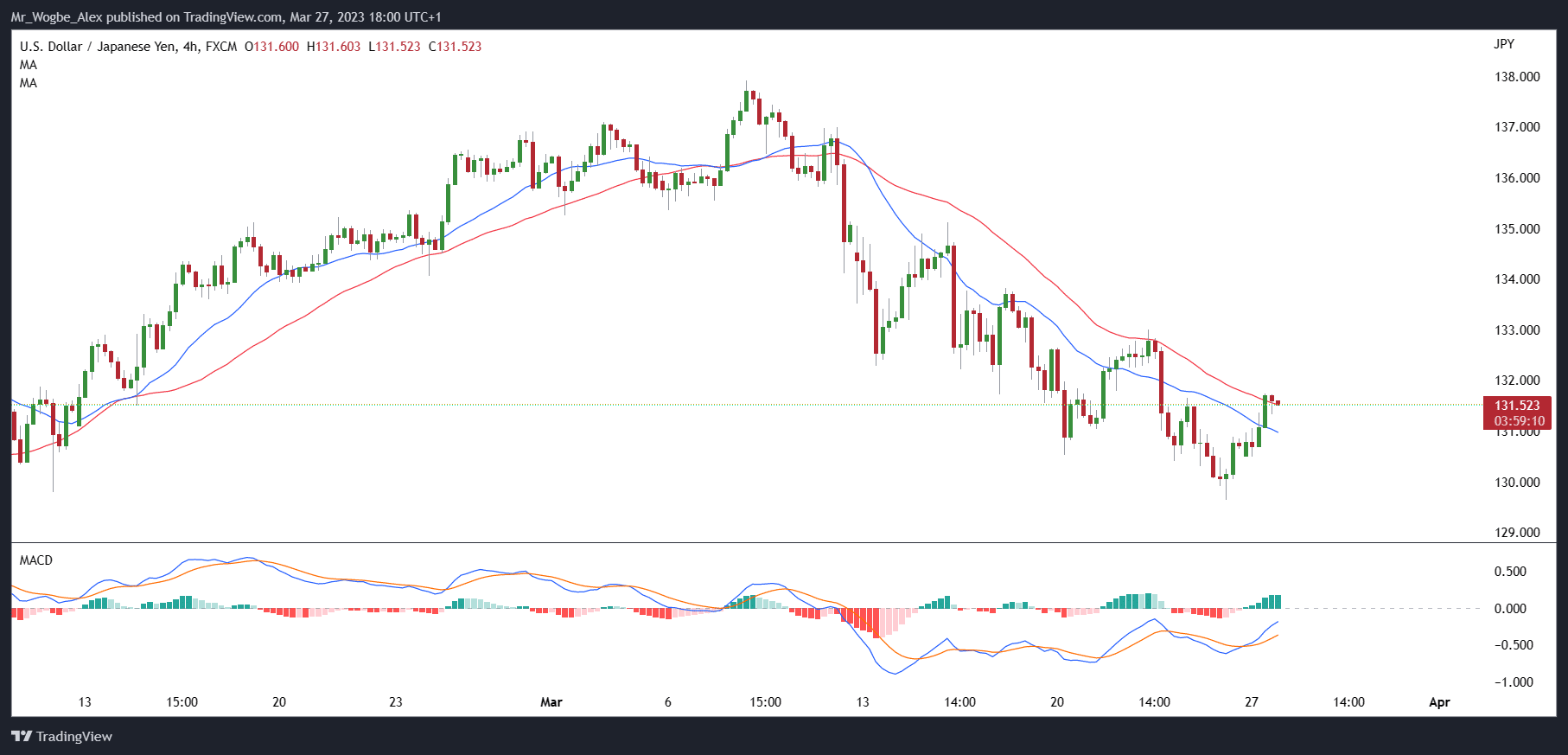This screenshot has width=1568, height=755.
Task: Click the 130.000 price axis label
Action: (1517, 483)
